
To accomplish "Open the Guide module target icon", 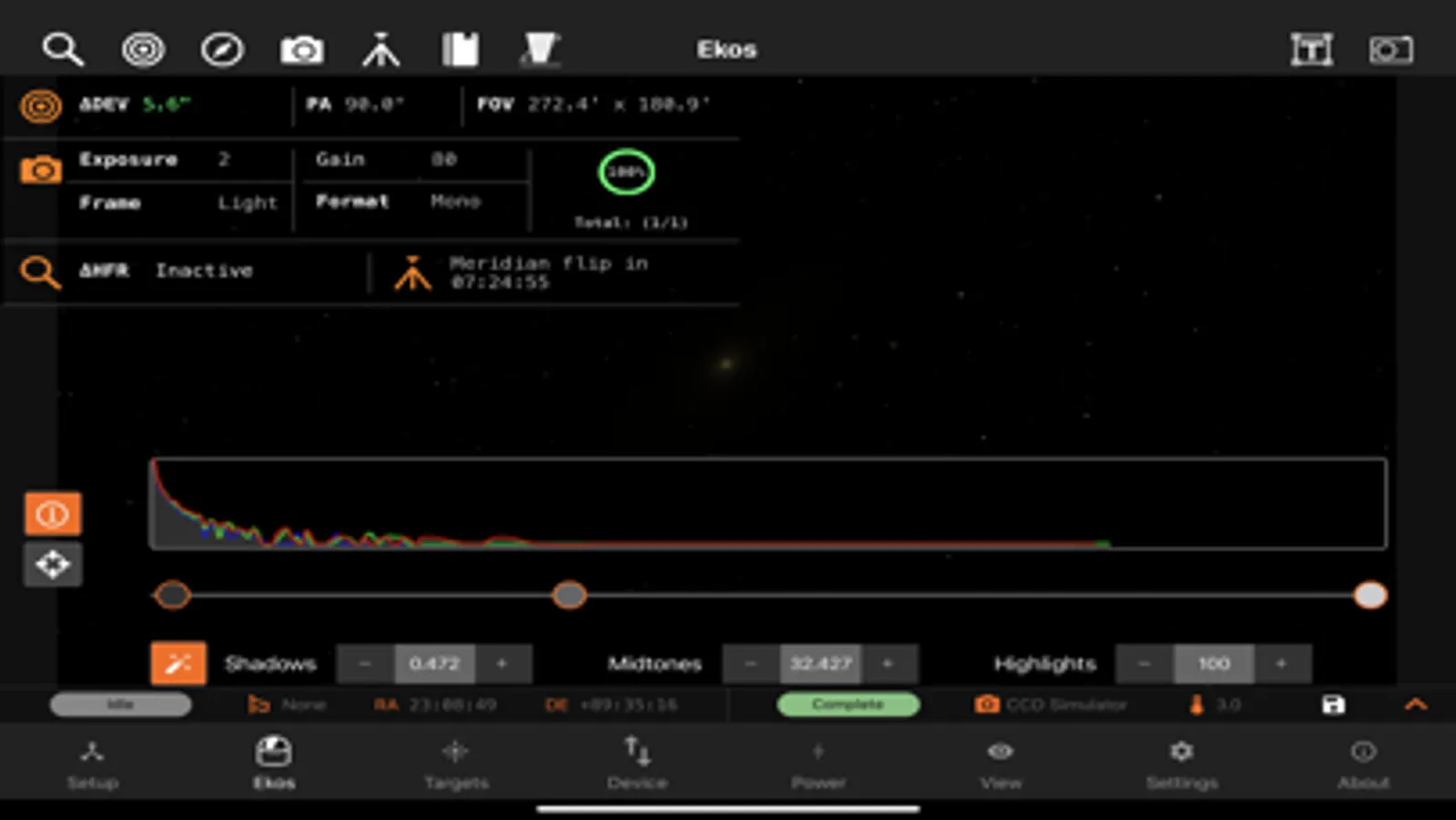I will coord(143,49).
